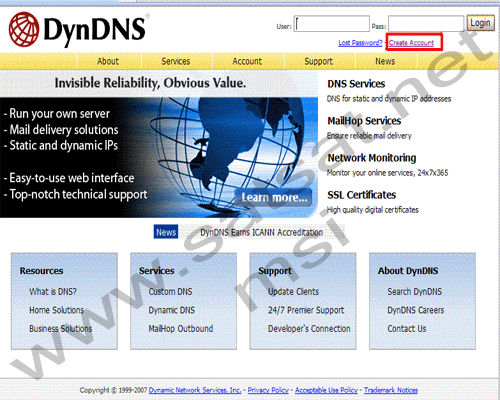
Task: Open MailHop Outbound link
Action: pyautogui.click(x=181, y=329)
